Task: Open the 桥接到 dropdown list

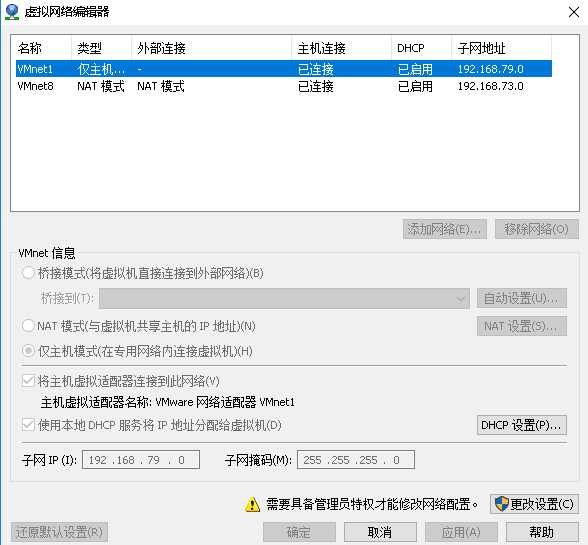Action: 284,299
